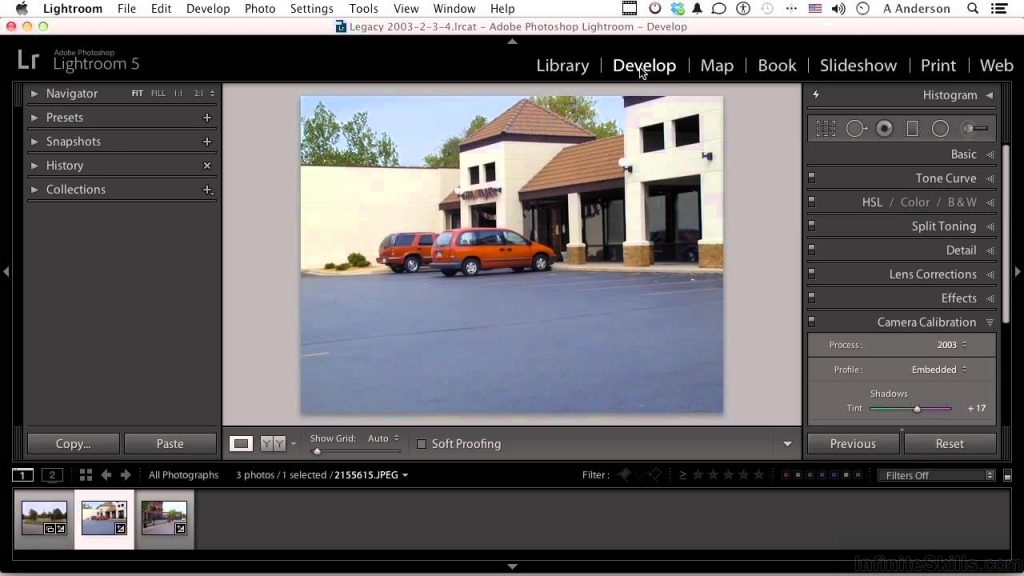Switch to the Library module
The height and width of the screenshot is (576, 1024).
pos(562,65)
